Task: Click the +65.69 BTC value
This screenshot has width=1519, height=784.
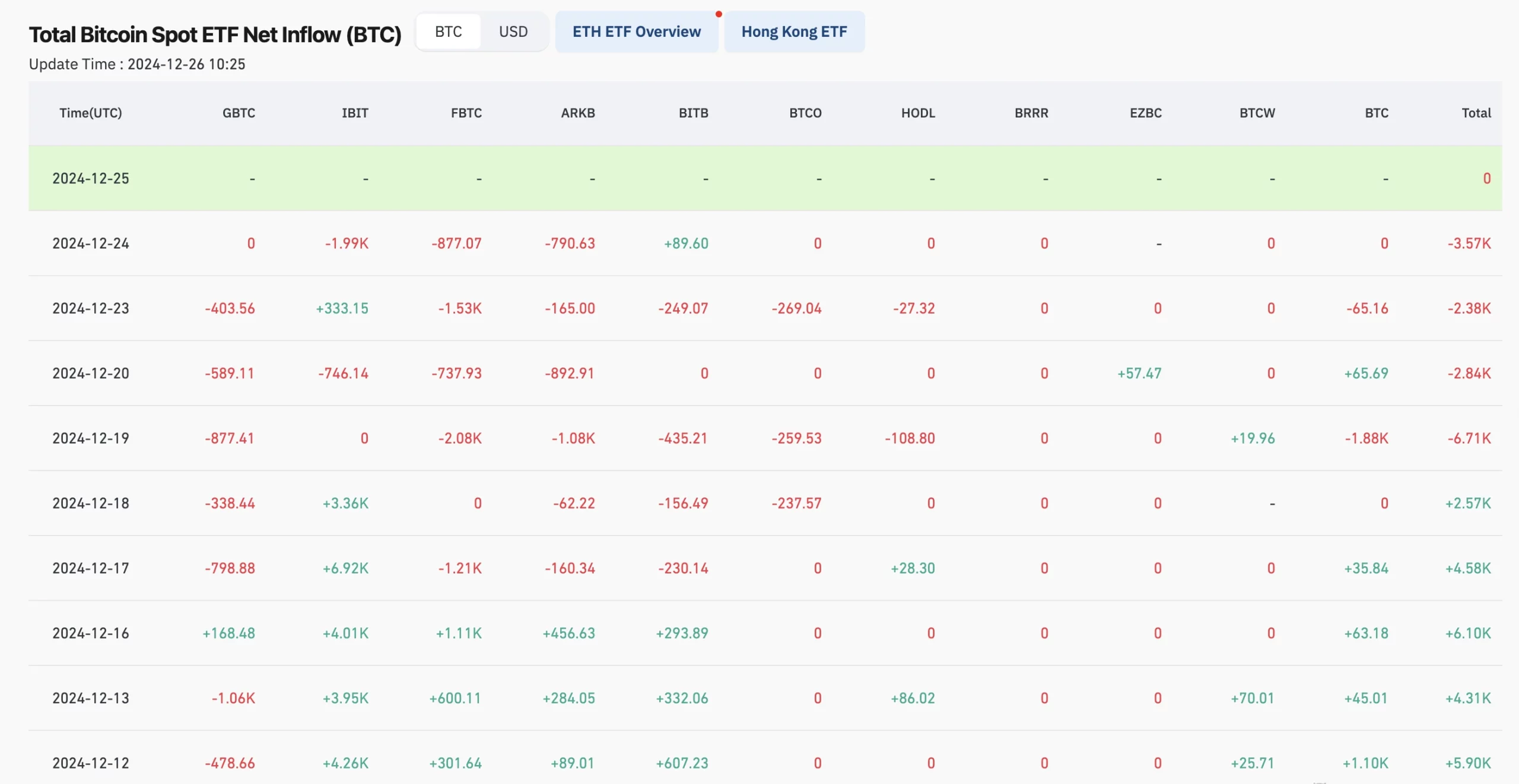Action: 1366,373
